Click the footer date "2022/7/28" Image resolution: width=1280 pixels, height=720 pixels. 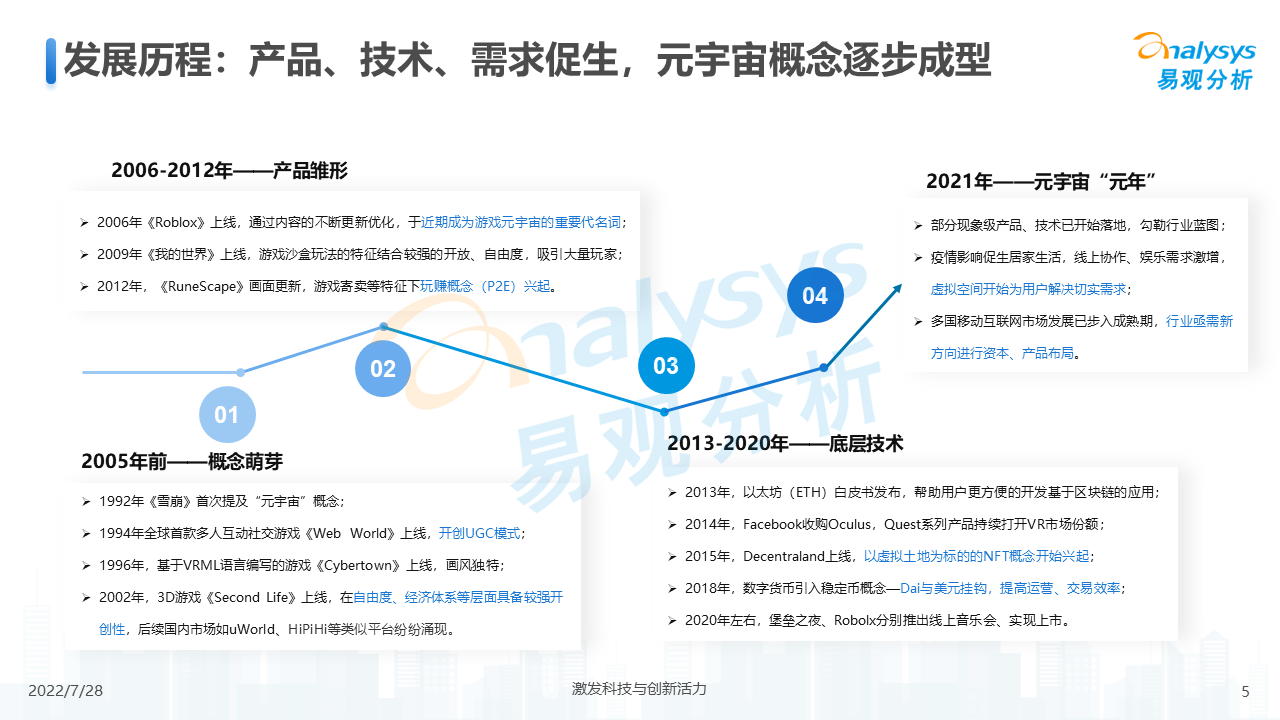[x=66, y=691]
